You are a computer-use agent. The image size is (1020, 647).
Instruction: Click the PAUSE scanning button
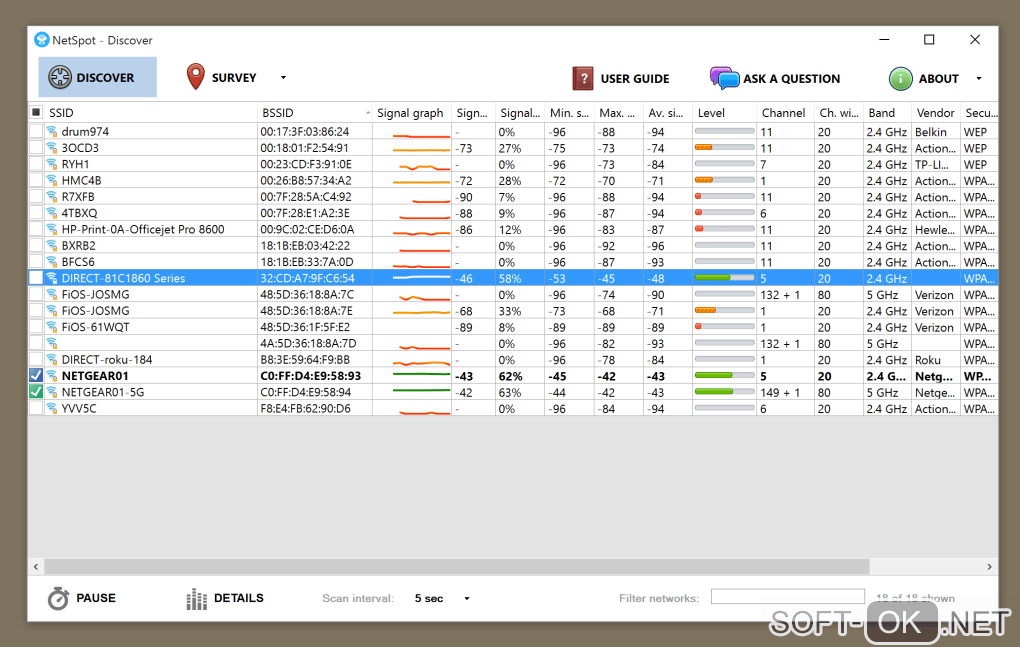coord(96,598)
